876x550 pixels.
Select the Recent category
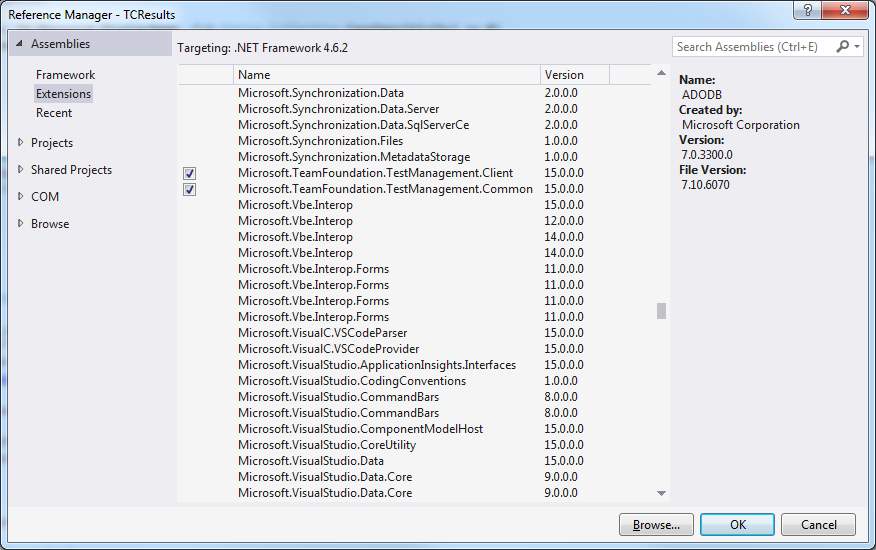54,113
